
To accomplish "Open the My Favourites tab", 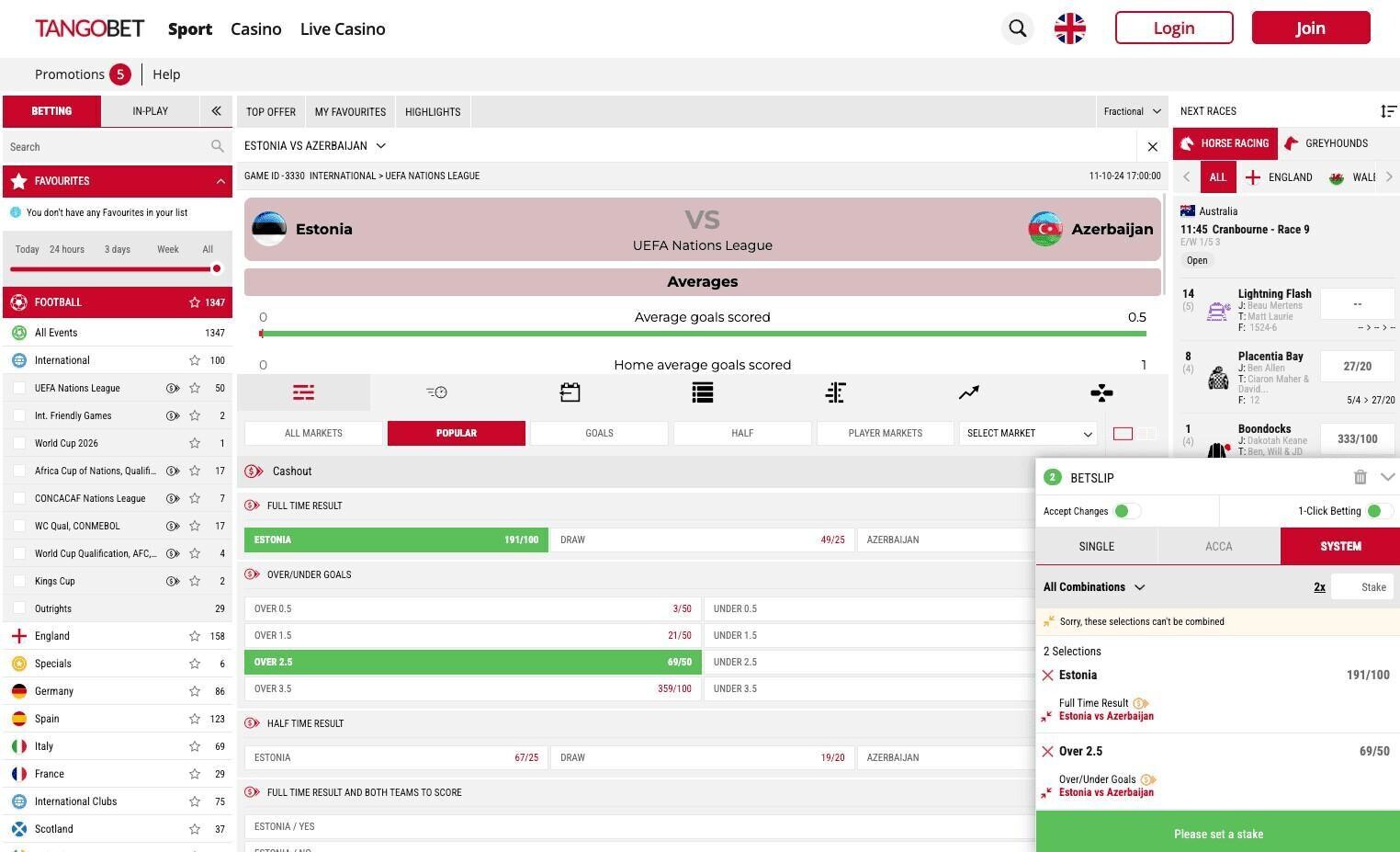I will coord(350,112).
